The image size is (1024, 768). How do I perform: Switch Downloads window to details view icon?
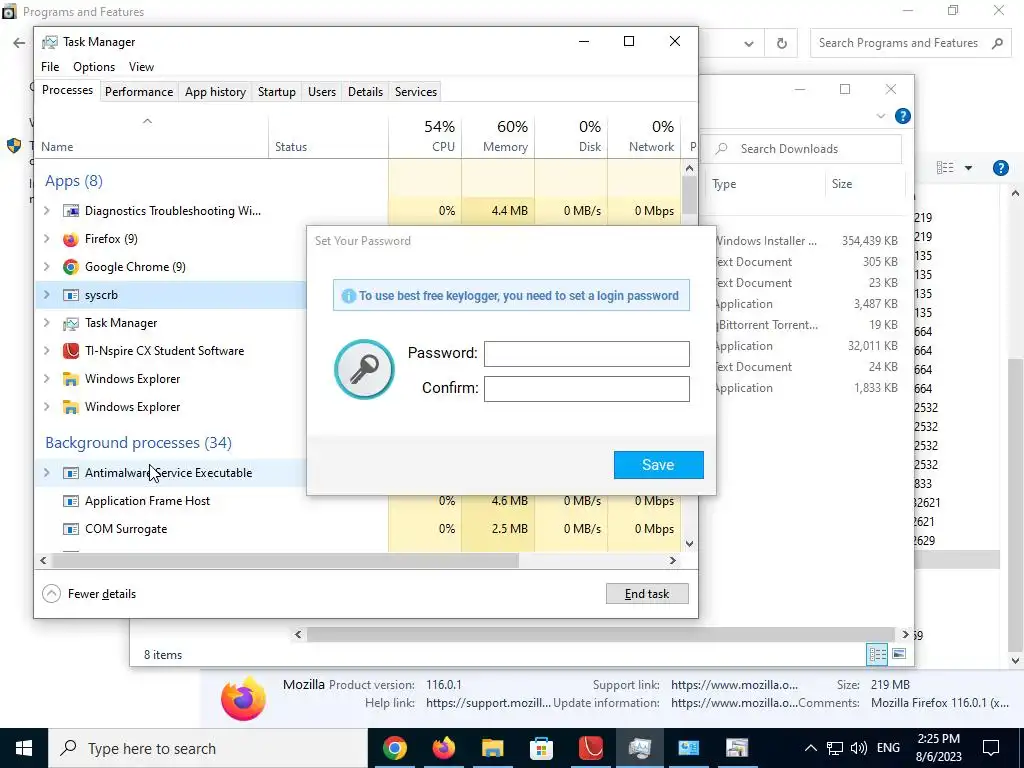click(876, 654)
